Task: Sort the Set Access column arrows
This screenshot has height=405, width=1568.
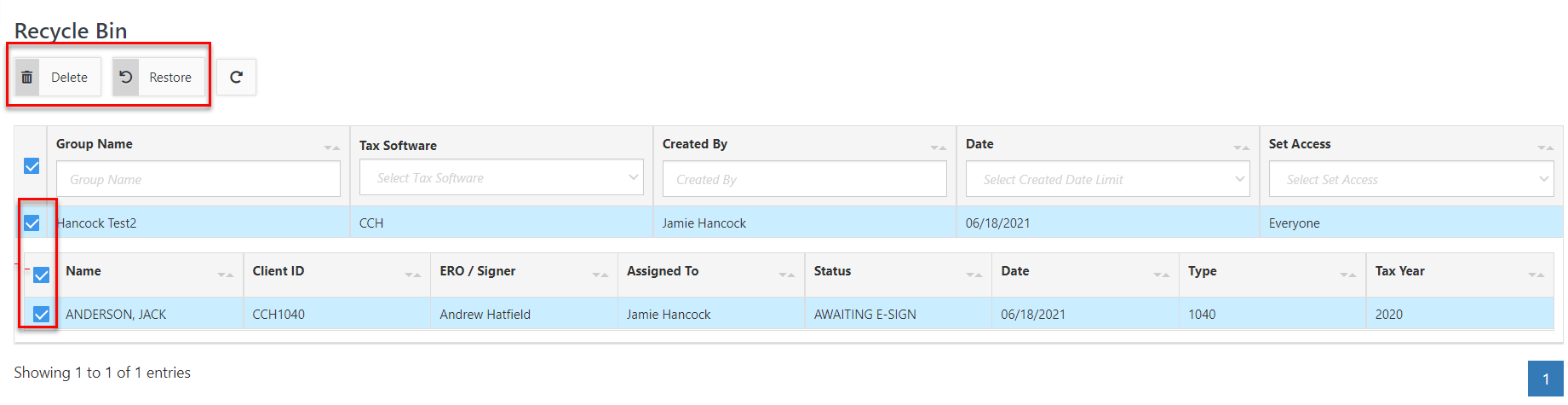Action: (1545, 148)
